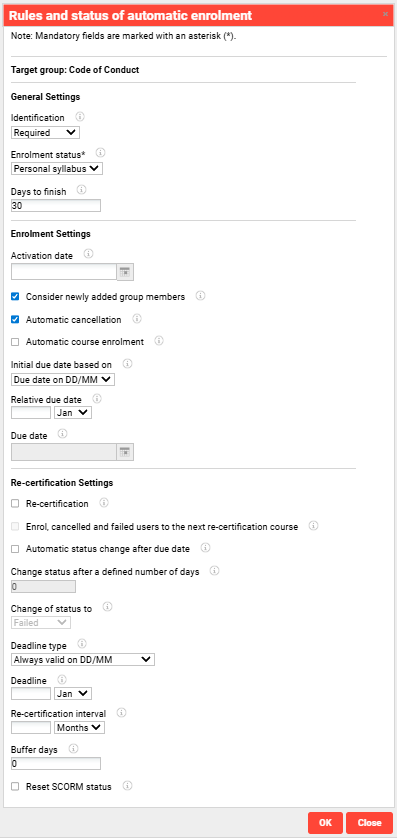
Task: Click the Enrol, cancelled and failed users checkbox
Action: [15, 526]
